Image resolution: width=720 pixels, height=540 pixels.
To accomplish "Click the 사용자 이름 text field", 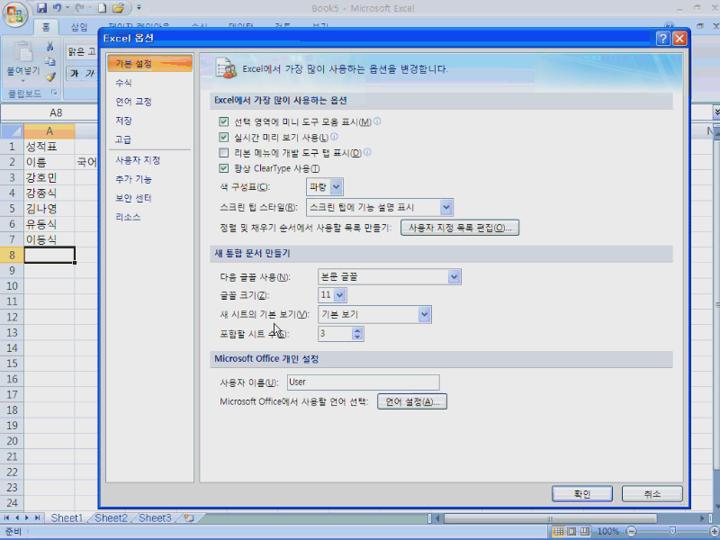I will click(x=363, y=382).
